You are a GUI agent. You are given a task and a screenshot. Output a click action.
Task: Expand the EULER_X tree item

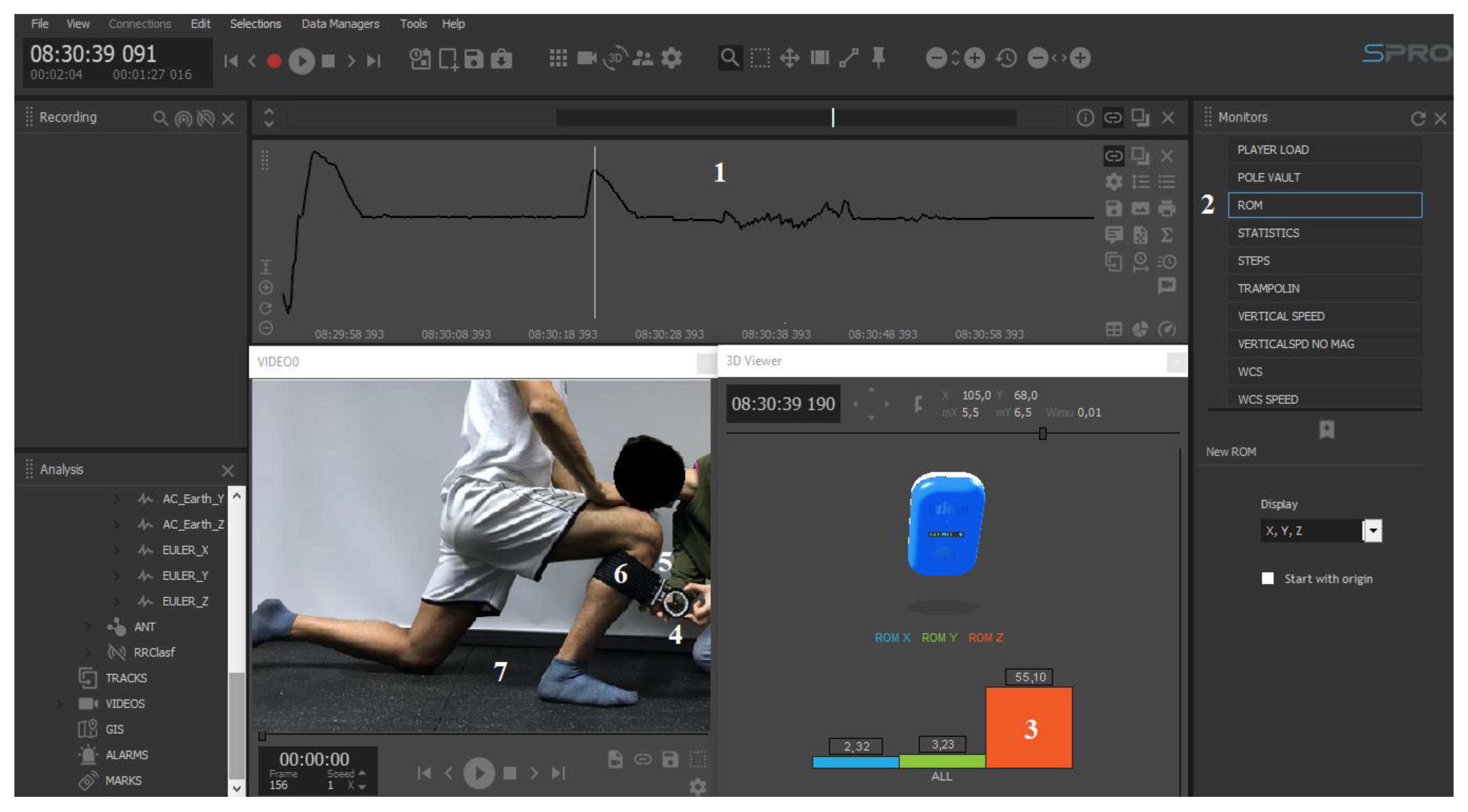coord(116,550)
